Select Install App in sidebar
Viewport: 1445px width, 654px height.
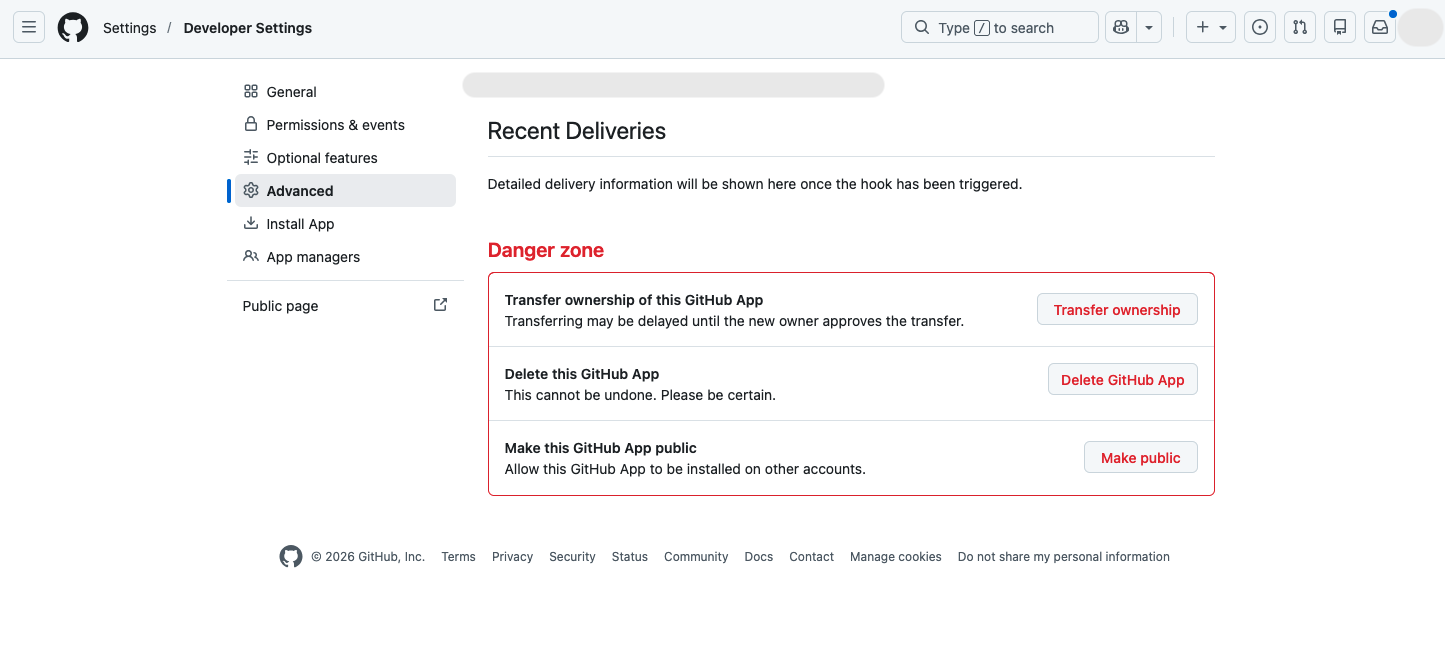click(x=345, y=224)
